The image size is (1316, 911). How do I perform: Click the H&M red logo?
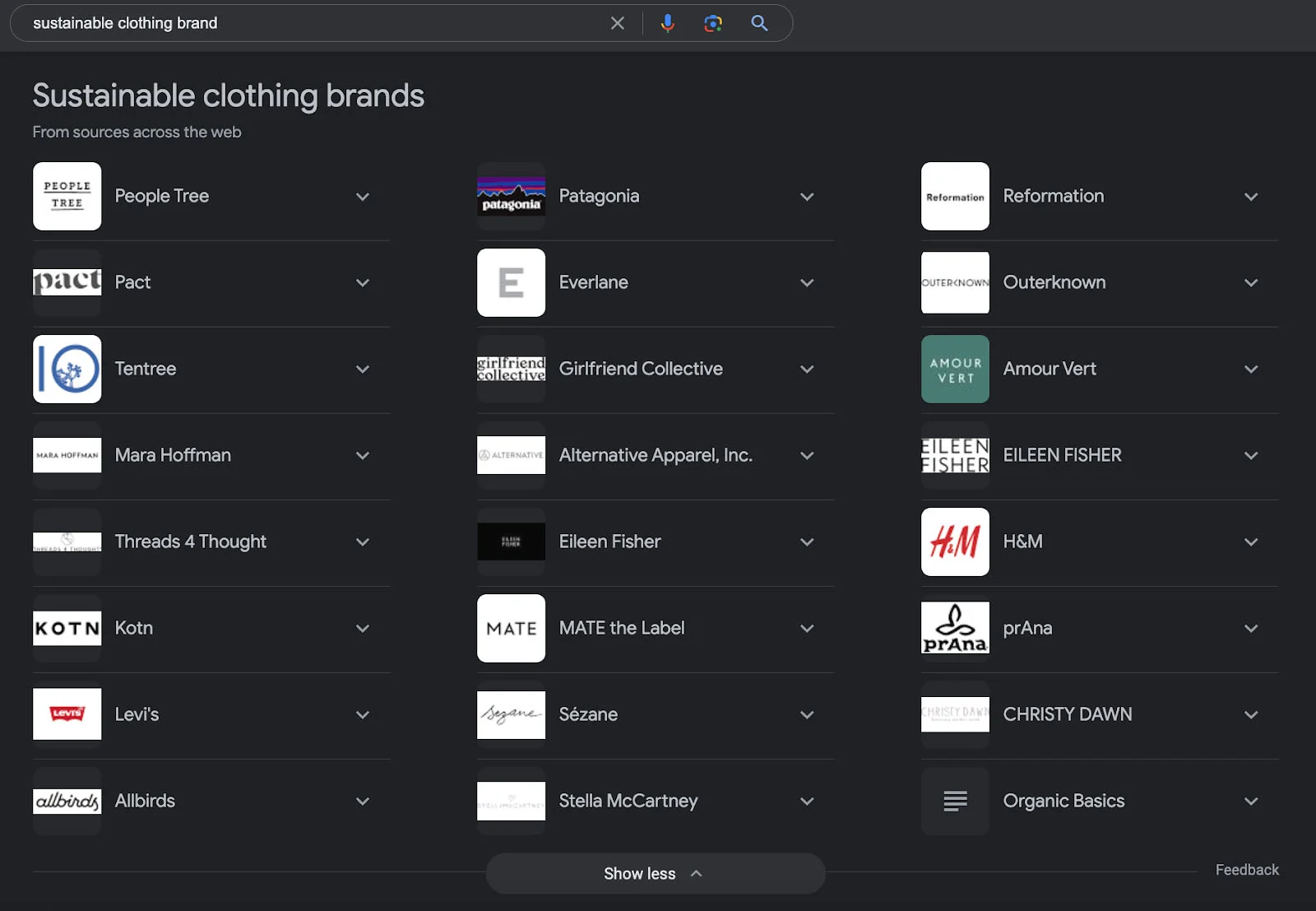tap(956, 541)
